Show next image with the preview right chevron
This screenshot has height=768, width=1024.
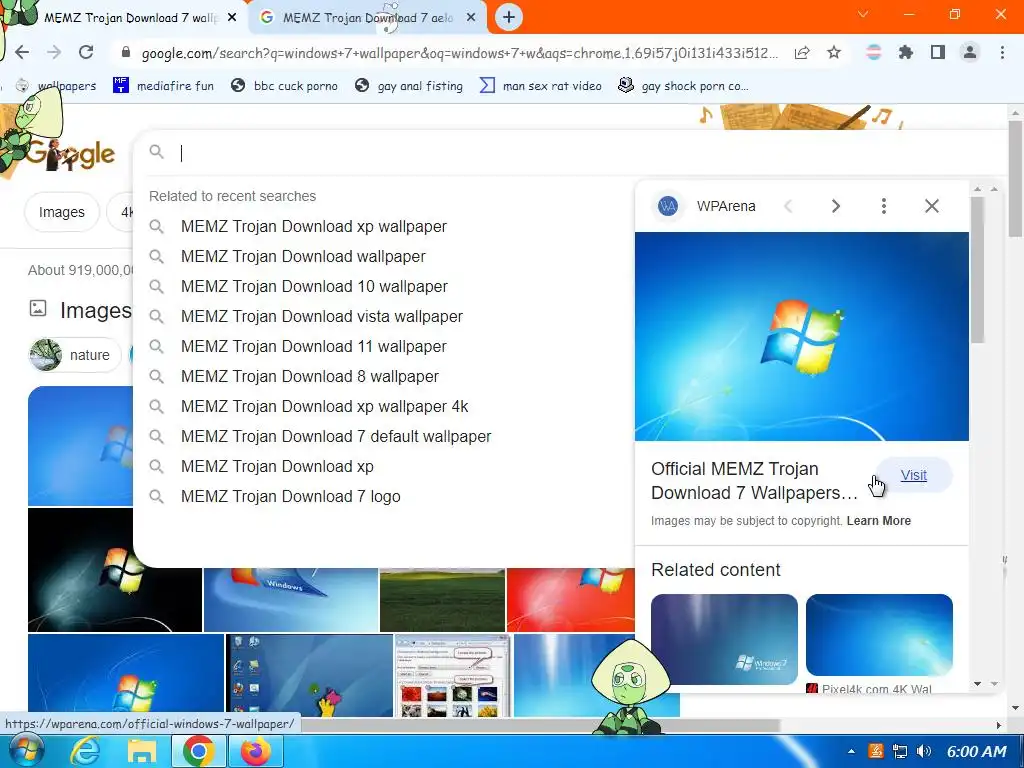pos(835,206)
